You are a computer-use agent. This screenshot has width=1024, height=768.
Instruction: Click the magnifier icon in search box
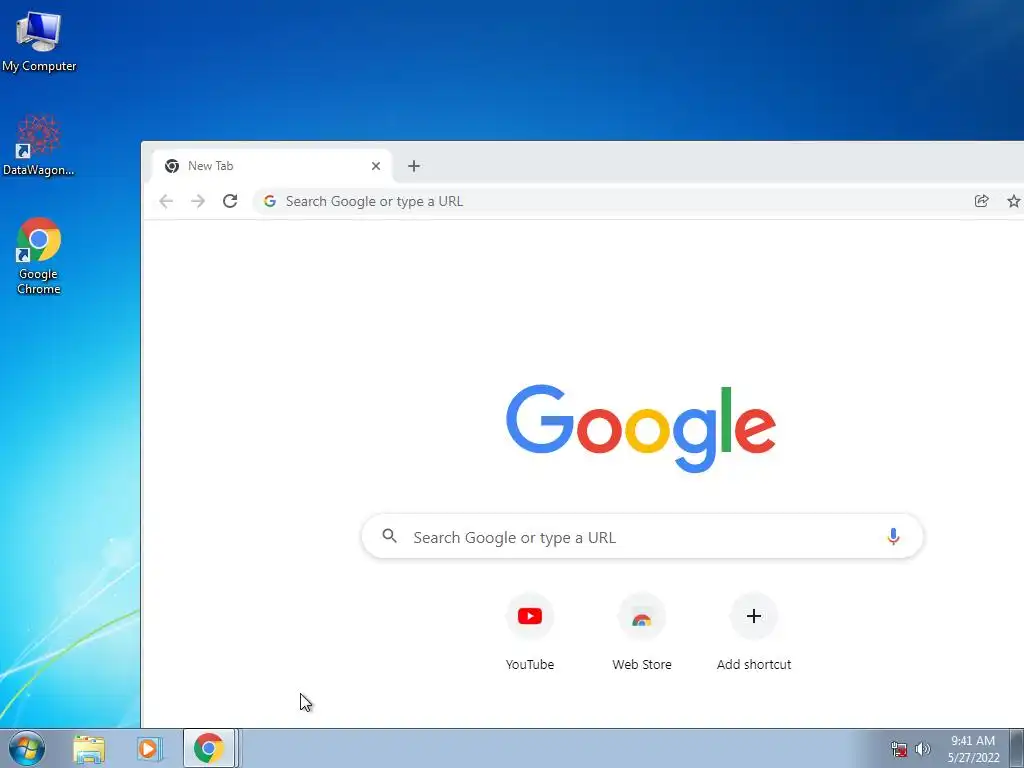[390, 536]
